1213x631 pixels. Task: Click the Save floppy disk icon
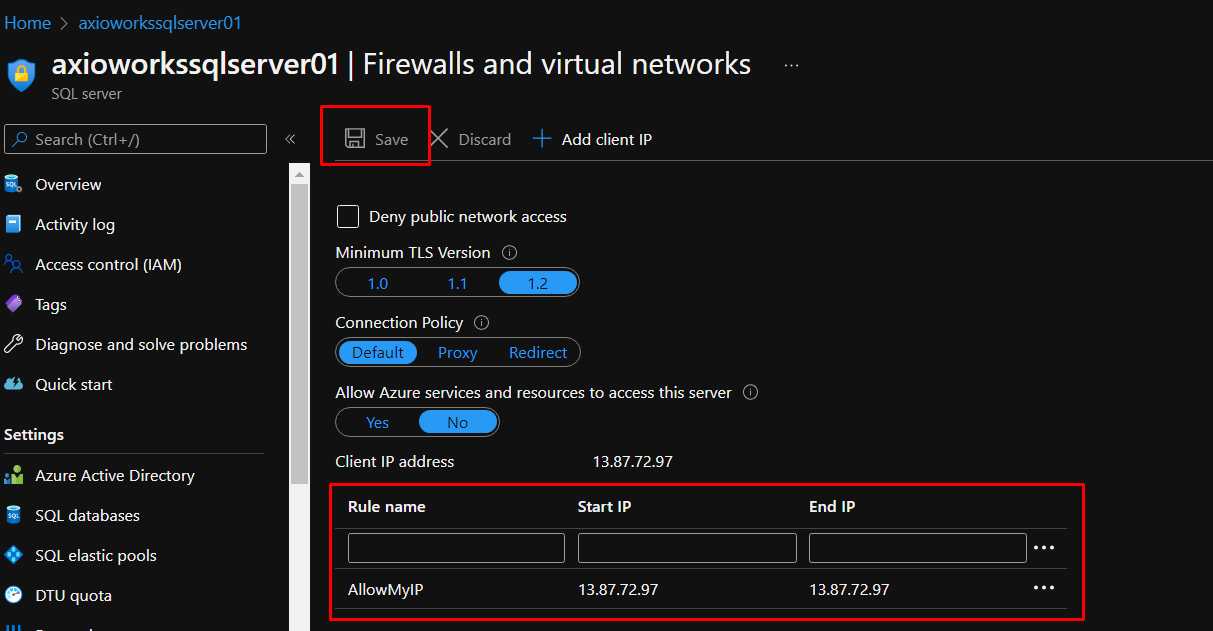(354, 139)
